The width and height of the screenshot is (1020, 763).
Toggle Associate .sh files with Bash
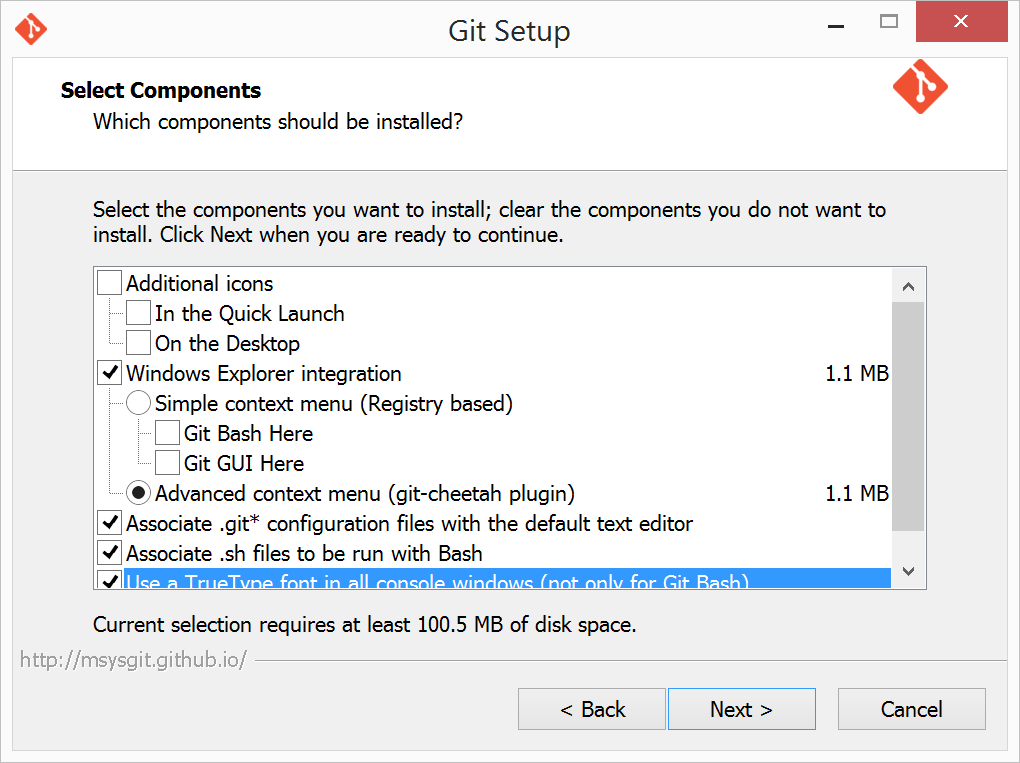(109, 552)
